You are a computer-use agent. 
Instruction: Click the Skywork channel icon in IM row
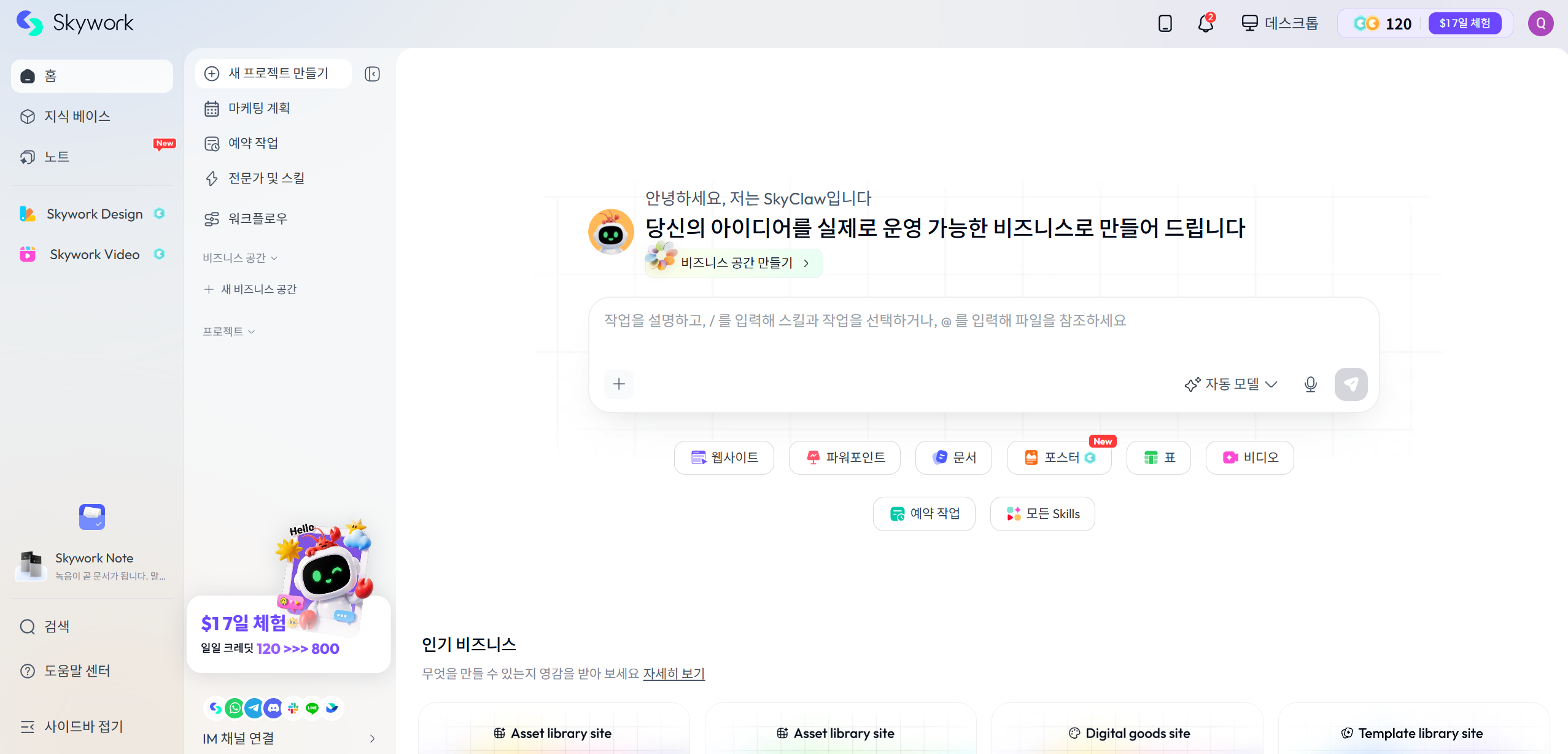[x=215, y=709]
